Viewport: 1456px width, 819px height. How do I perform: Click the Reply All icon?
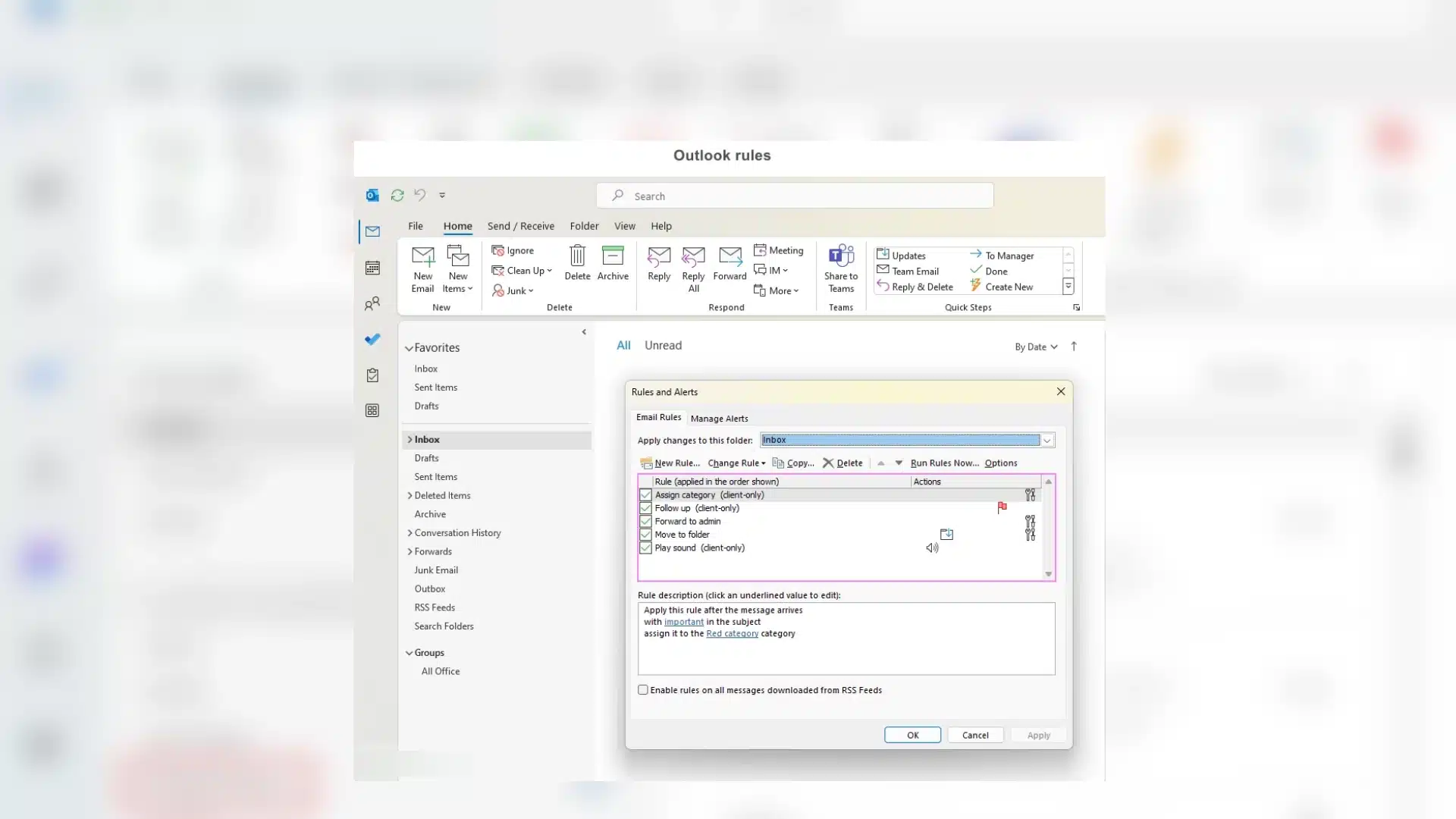pyautogui.click(x=693, y=256)
